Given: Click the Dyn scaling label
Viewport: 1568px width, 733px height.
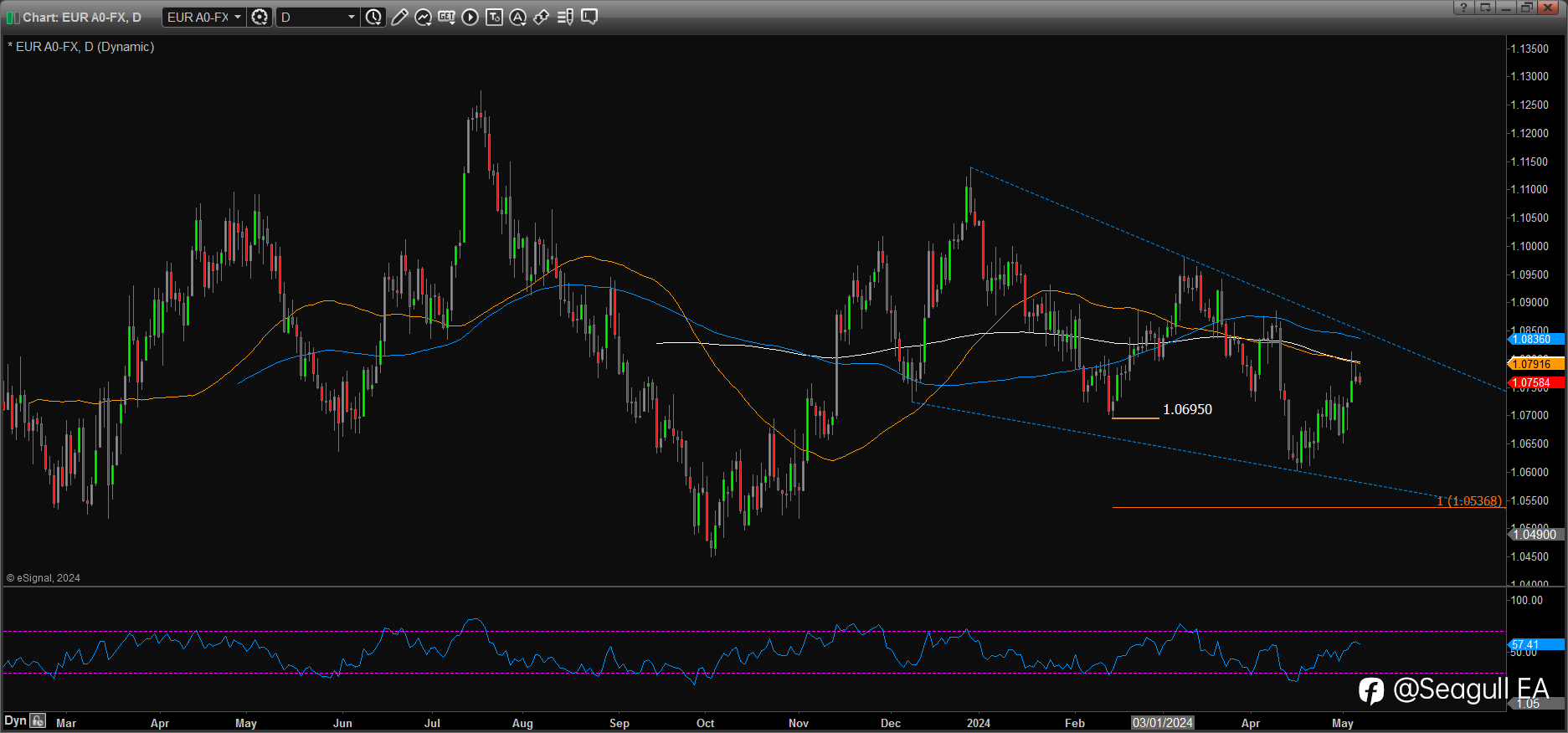Looking at the screenshot, I should coord(15,720).
